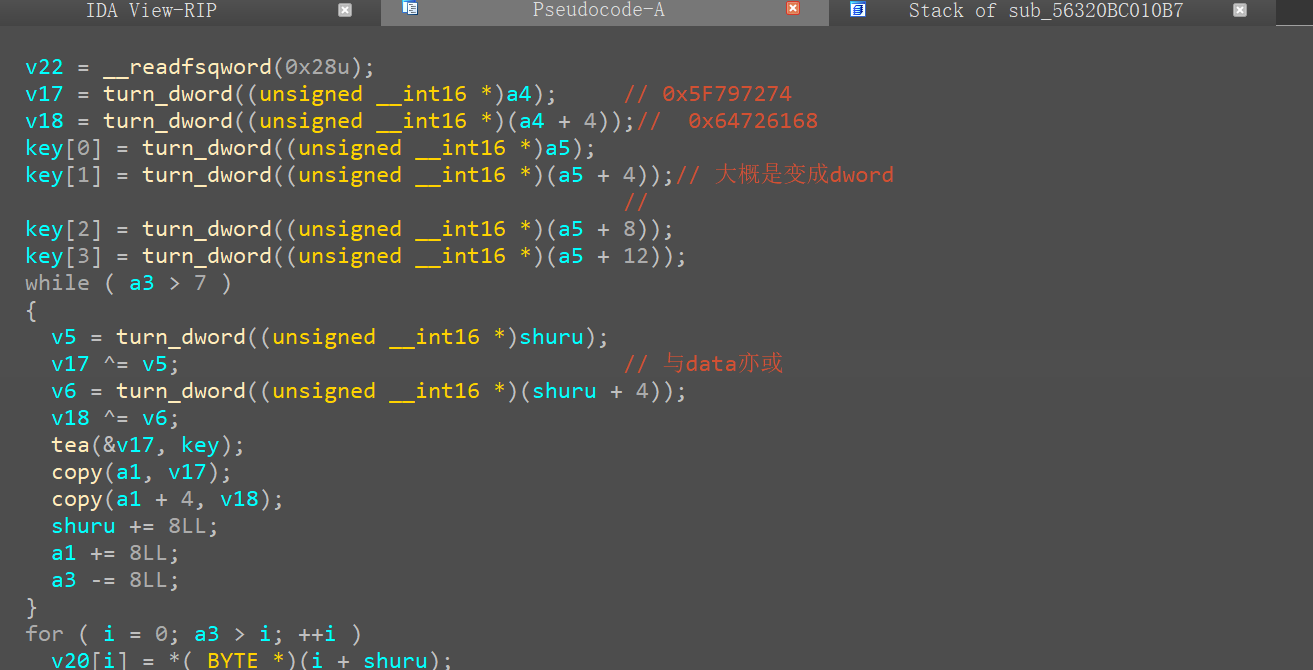The height and width of the screenshot is (670, 1313).
Task: Click the while keyword
Action: tap(57, 283)
